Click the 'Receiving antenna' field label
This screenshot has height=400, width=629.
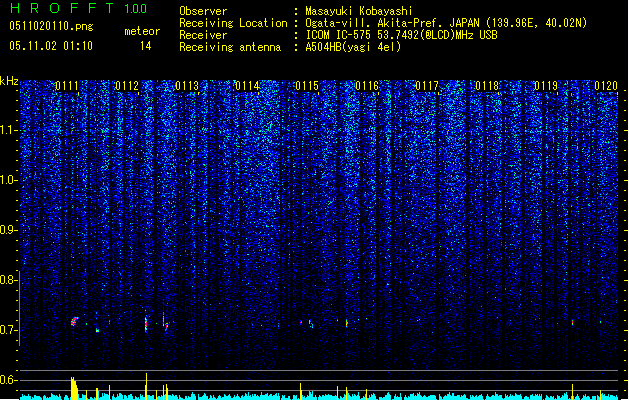point(230,47)
